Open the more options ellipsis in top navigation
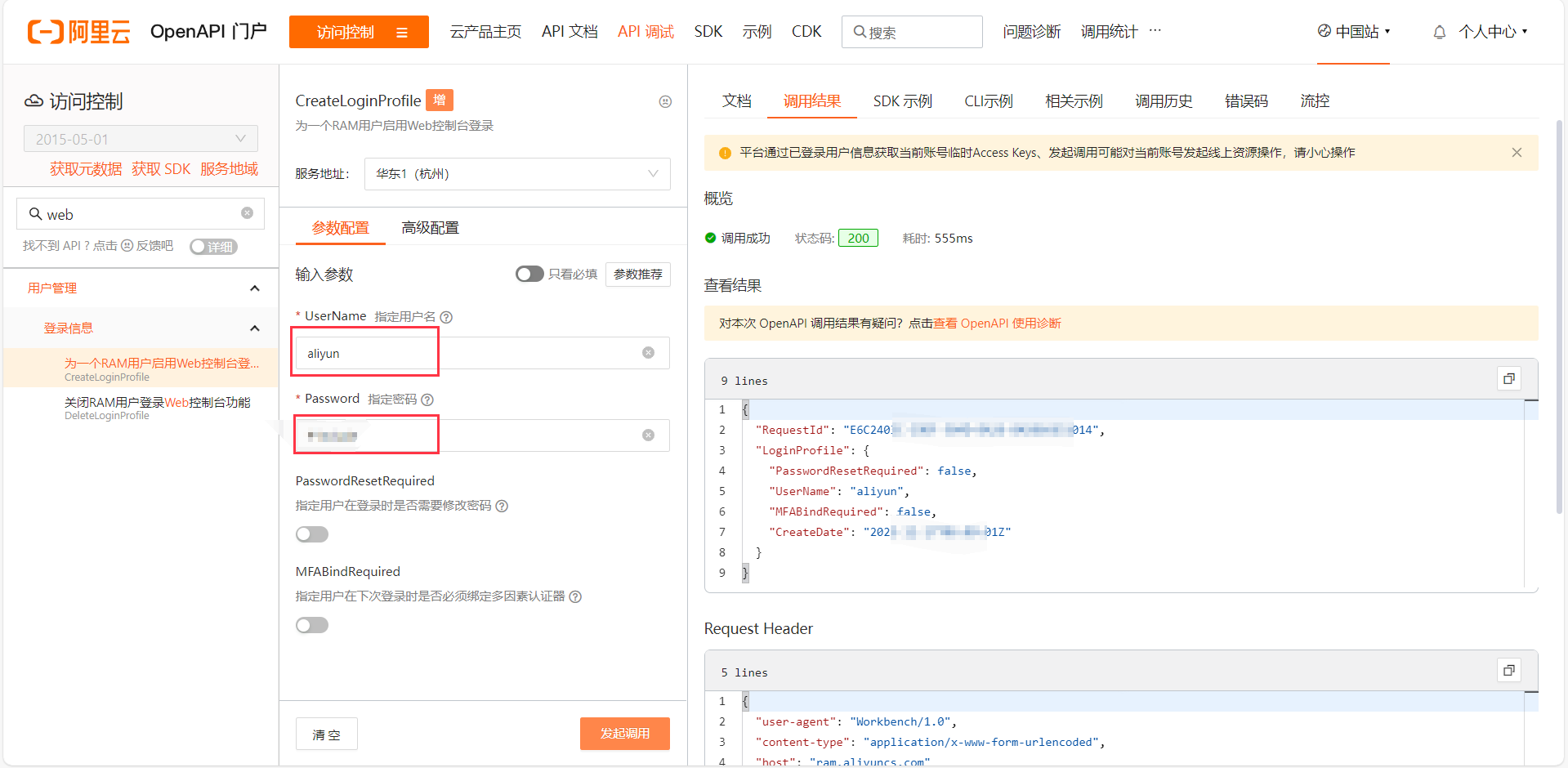Image resolution: width=1568 pixels, height=768 pixels. point(1155,30)
